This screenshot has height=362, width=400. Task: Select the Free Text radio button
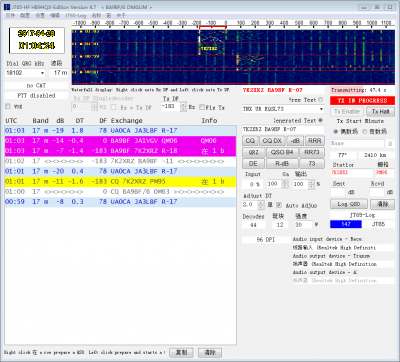[321, 100]
